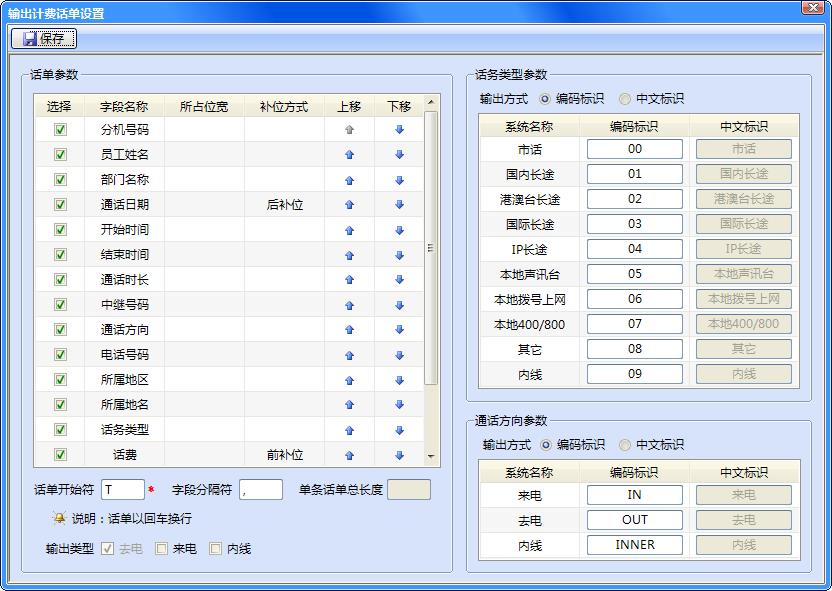The height and width of the screenshot is (591, 832).
Task: Enable 来电 output type checkbox
Action: pyautogui.click(x=161, y=548)
